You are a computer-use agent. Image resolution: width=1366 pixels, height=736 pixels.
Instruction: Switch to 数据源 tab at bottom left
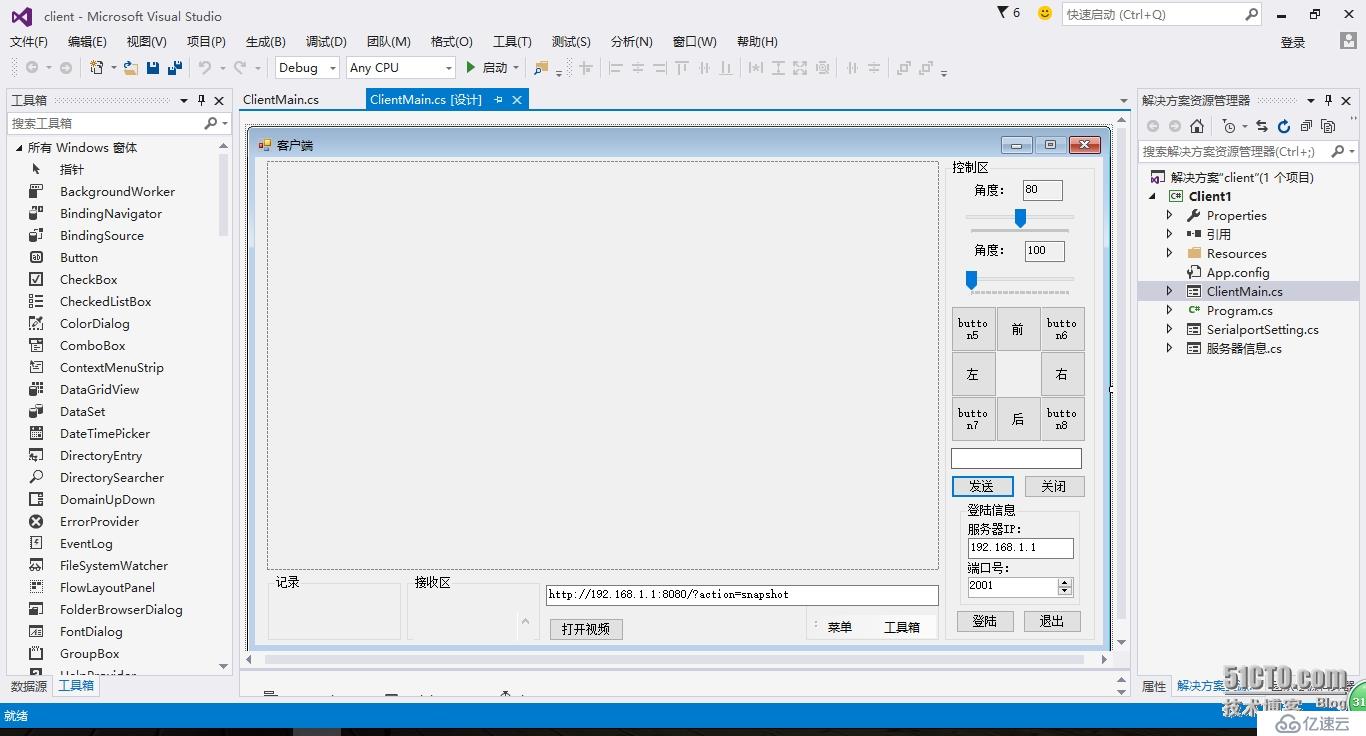(29, 686)
